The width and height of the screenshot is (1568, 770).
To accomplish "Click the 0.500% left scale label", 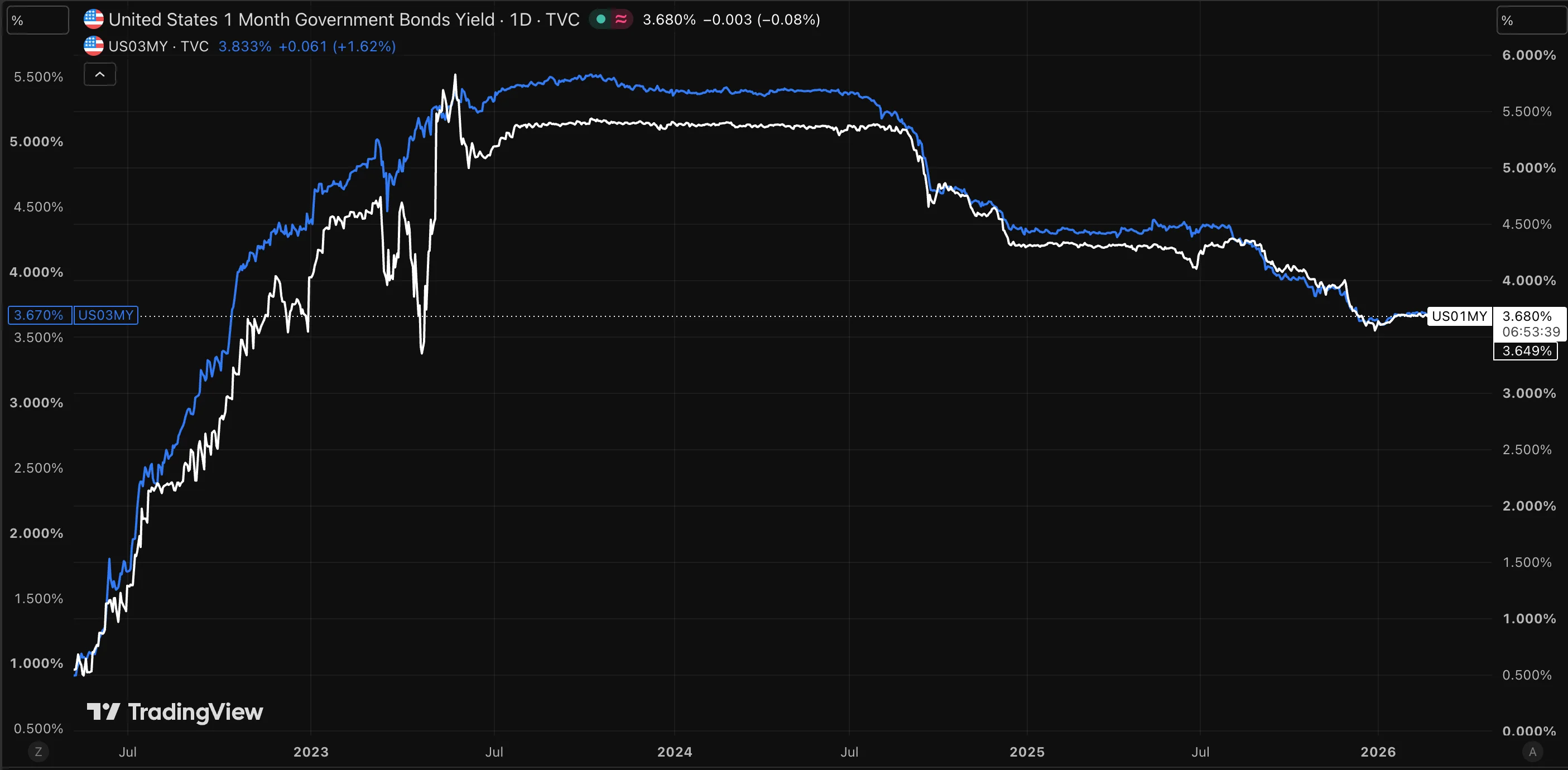I will 39,729.
